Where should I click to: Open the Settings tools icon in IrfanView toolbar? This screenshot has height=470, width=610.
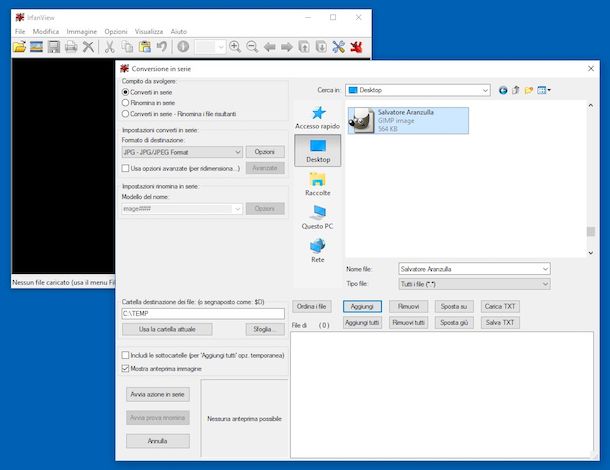pyautogui.click(x=338, y=47)
